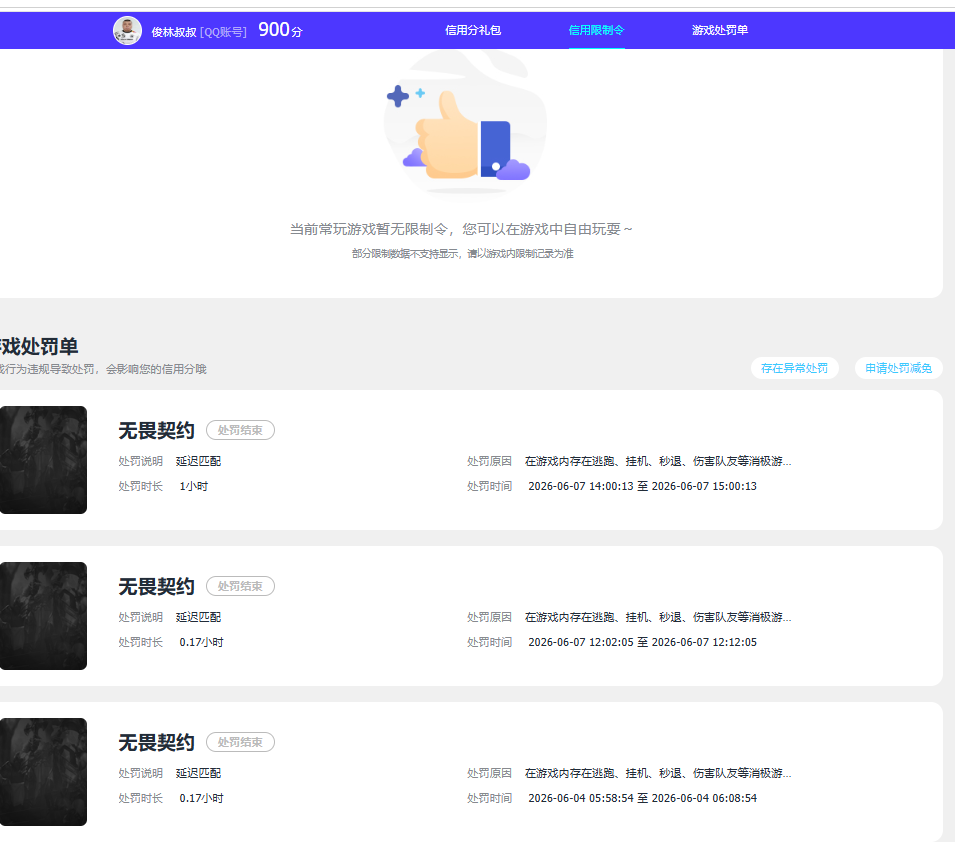Open the 信用分礼包 tab
This screenshot has width=955, height=842.
pos(473,30)
